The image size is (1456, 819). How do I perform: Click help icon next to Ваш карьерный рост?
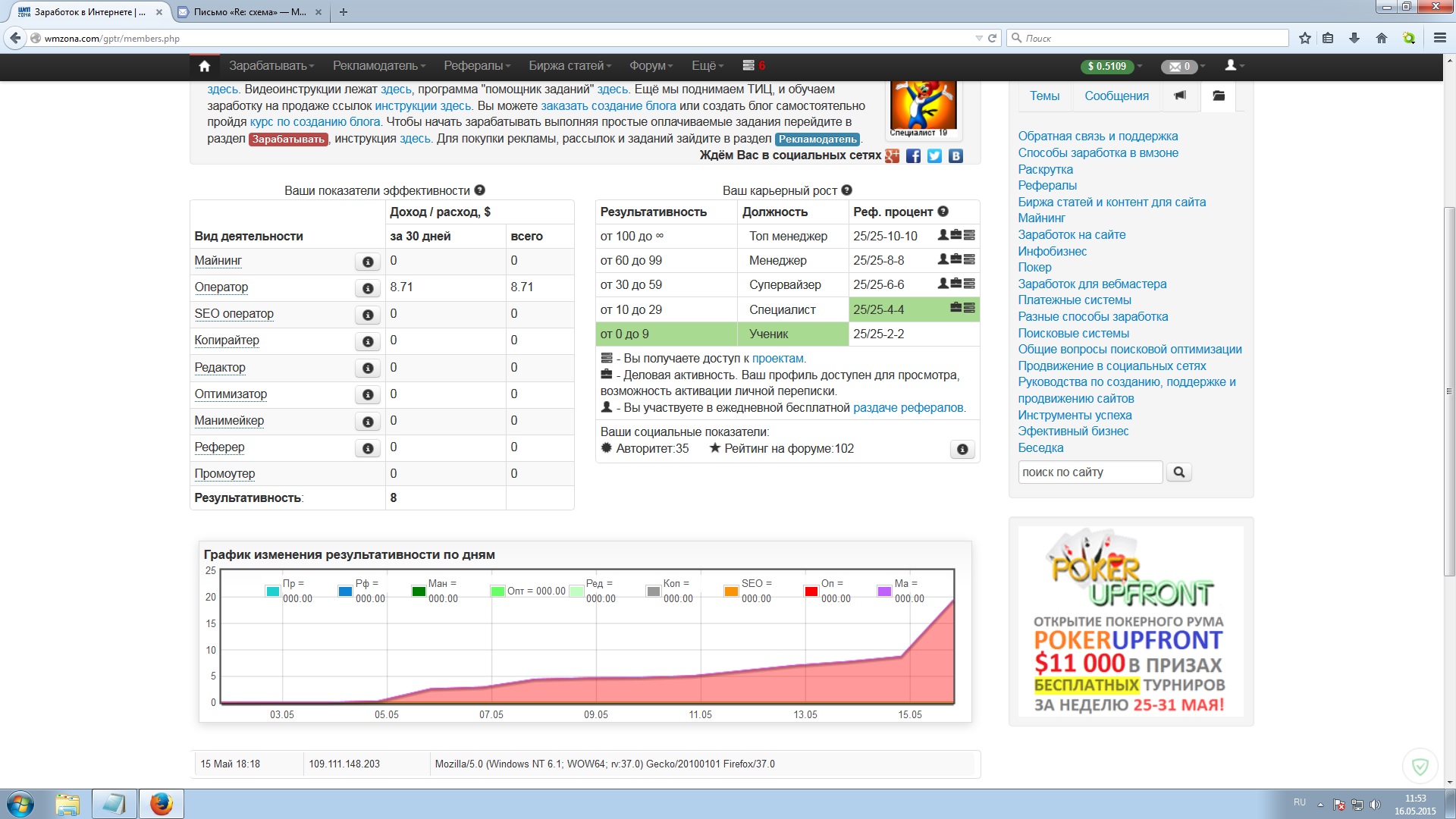pyautogui.click(x=847, y=190)
